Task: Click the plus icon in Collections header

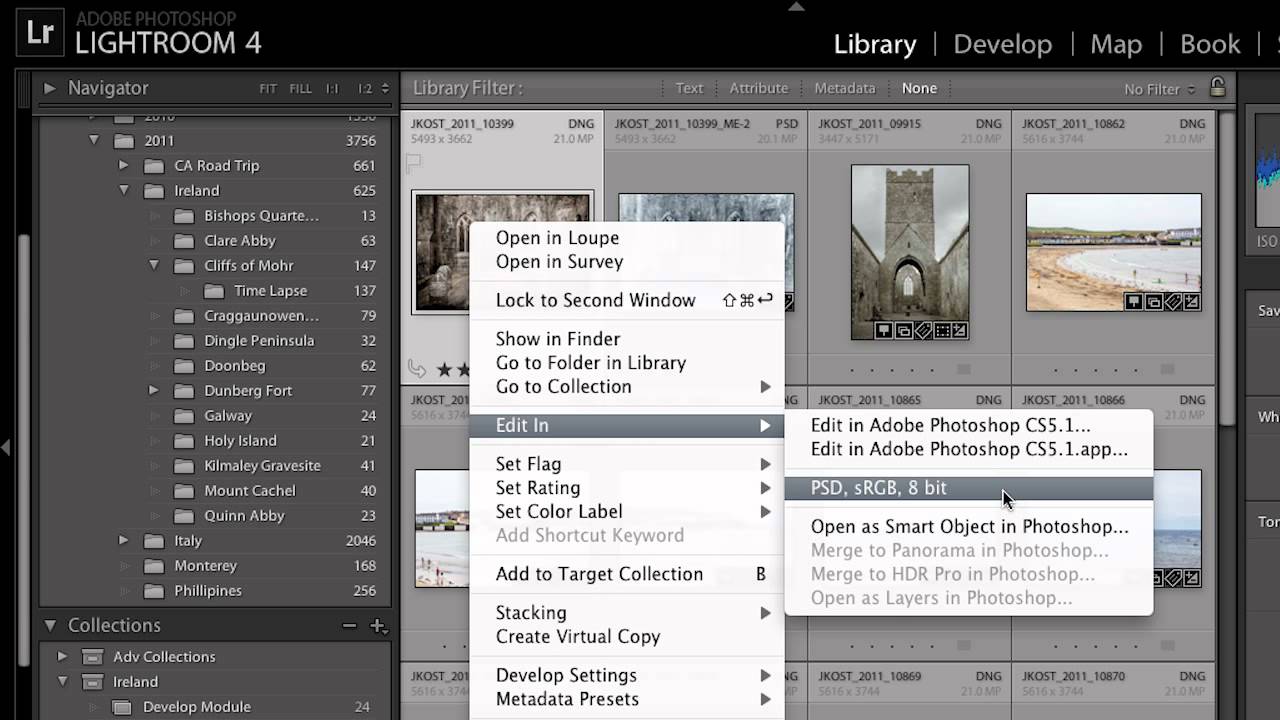Action: (377, 626)
